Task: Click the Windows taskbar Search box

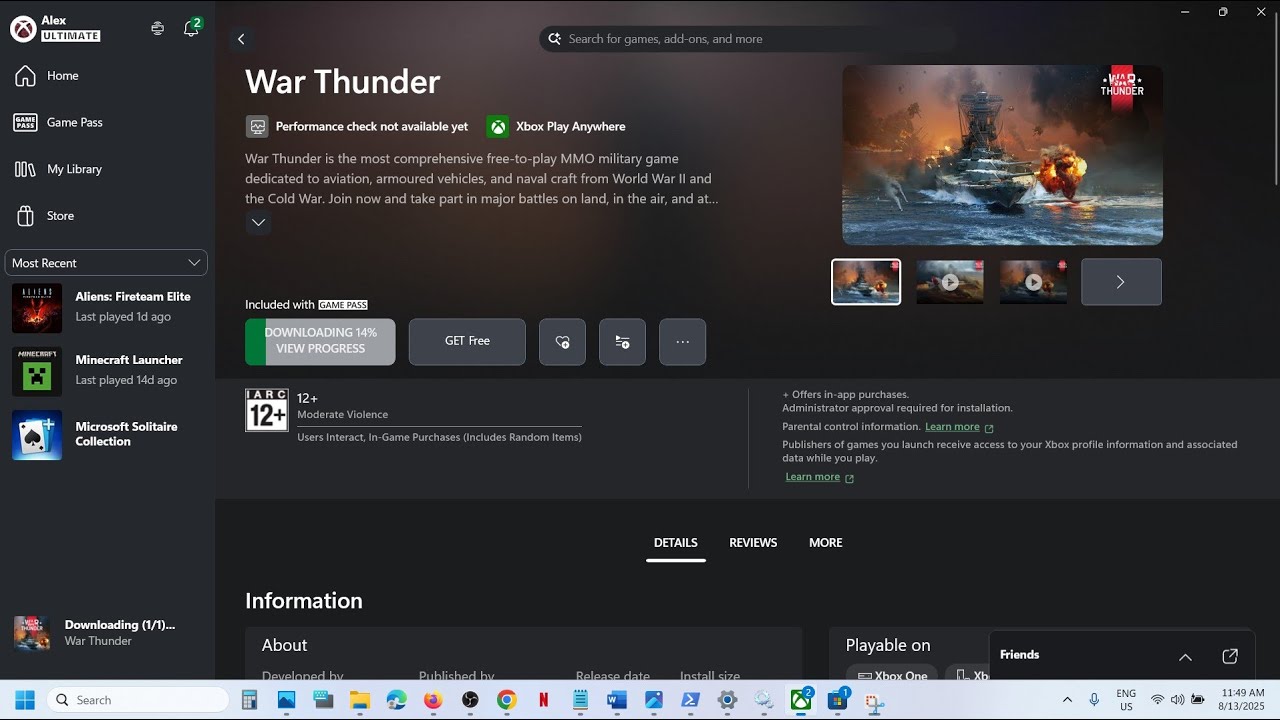Action: pyautogui.click(x=137, y=700)
